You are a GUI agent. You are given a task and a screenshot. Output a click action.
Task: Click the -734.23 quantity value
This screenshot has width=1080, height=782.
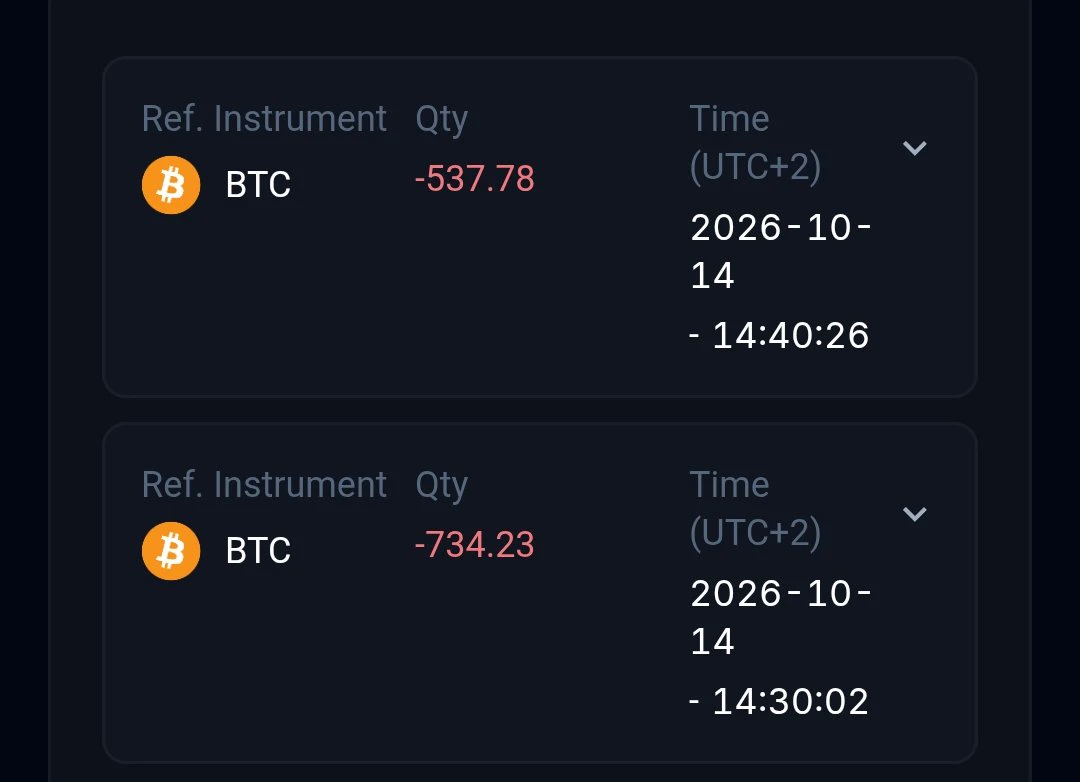coord(475,545)
